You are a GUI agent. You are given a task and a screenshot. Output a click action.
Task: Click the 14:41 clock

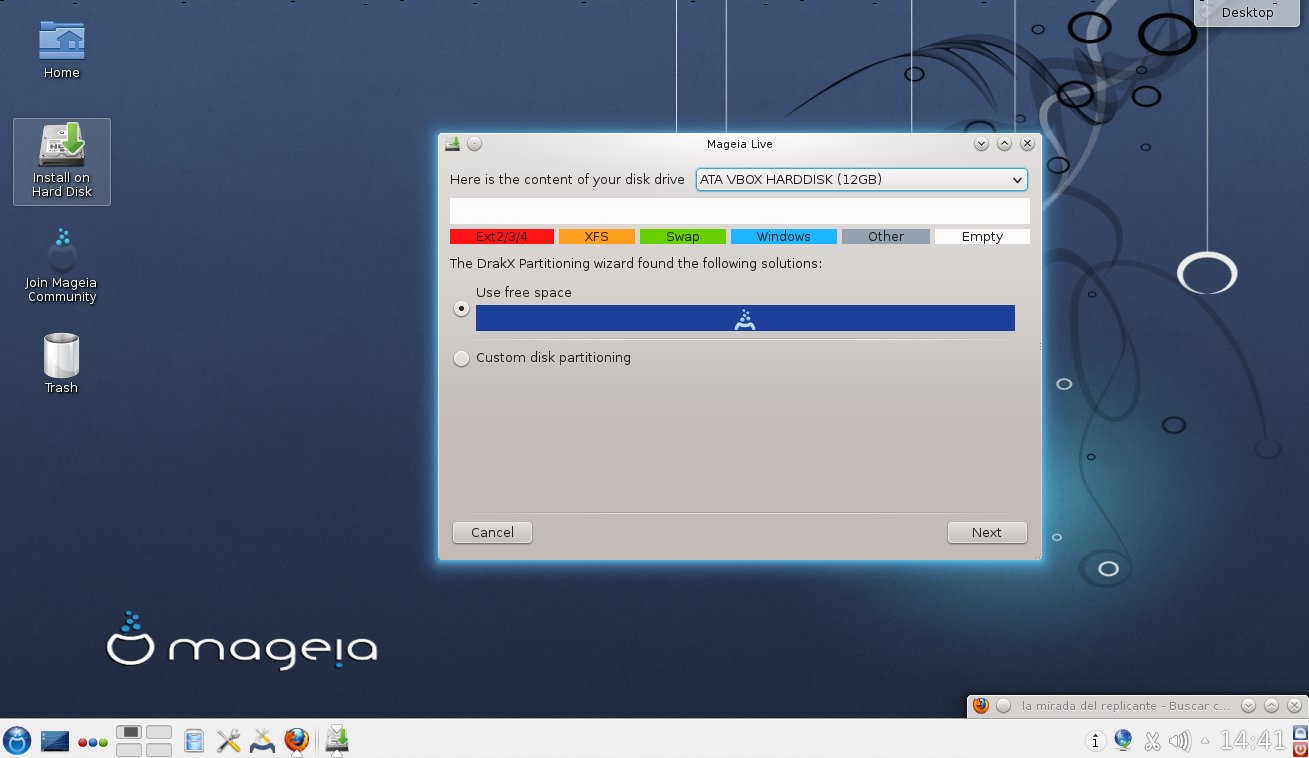point(1253,741)
